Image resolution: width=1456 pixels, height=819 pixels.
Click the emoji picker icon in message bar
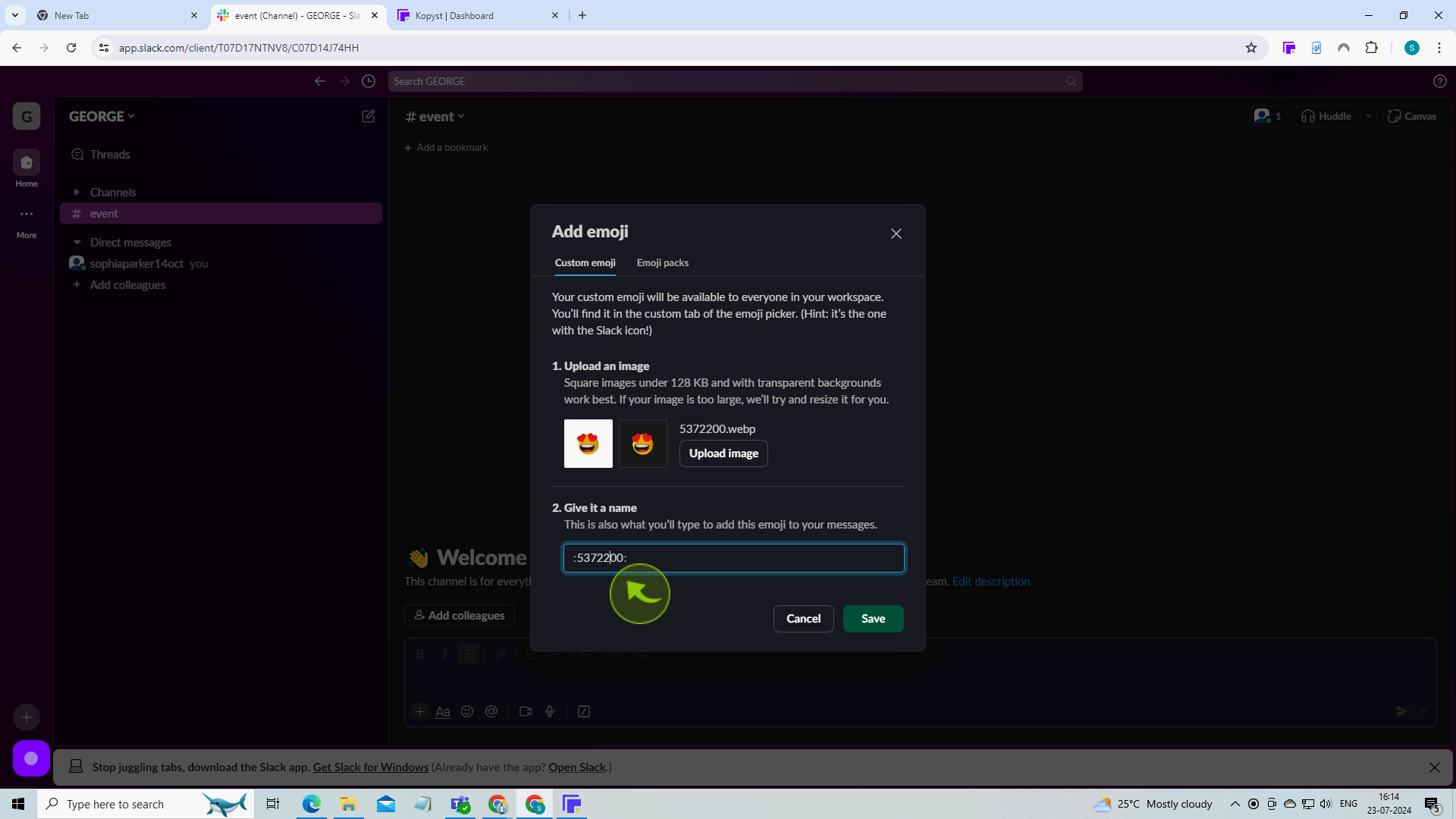coord(467,711)
